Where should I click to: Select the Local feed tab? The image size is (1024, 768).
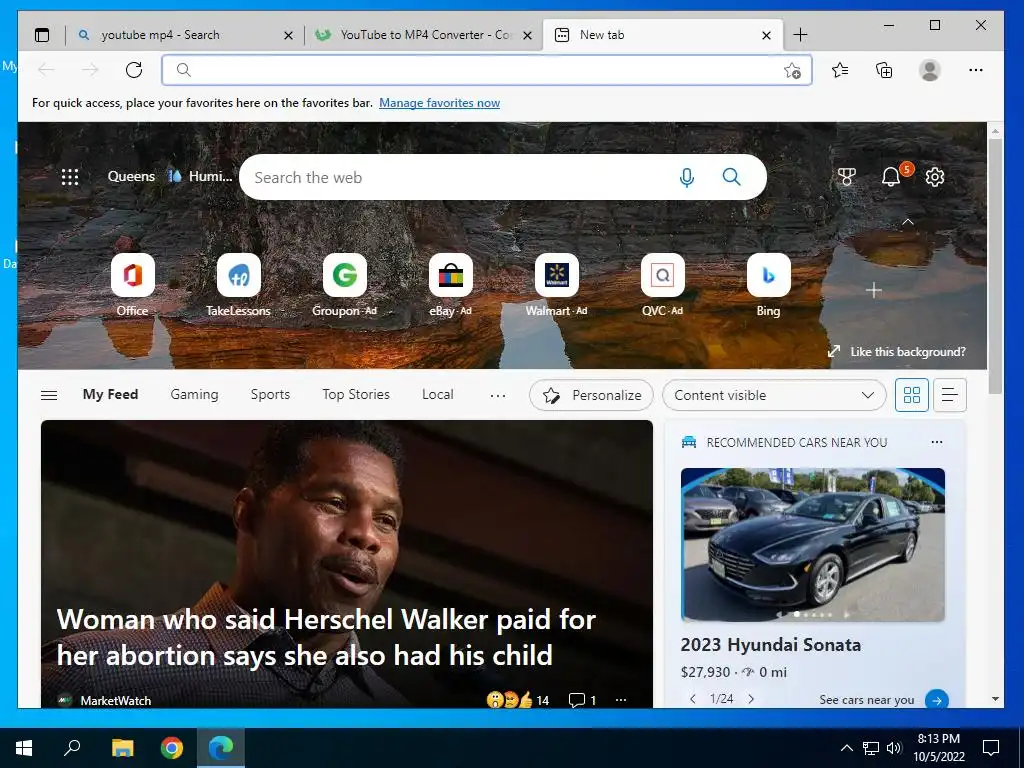click(437, 394)
